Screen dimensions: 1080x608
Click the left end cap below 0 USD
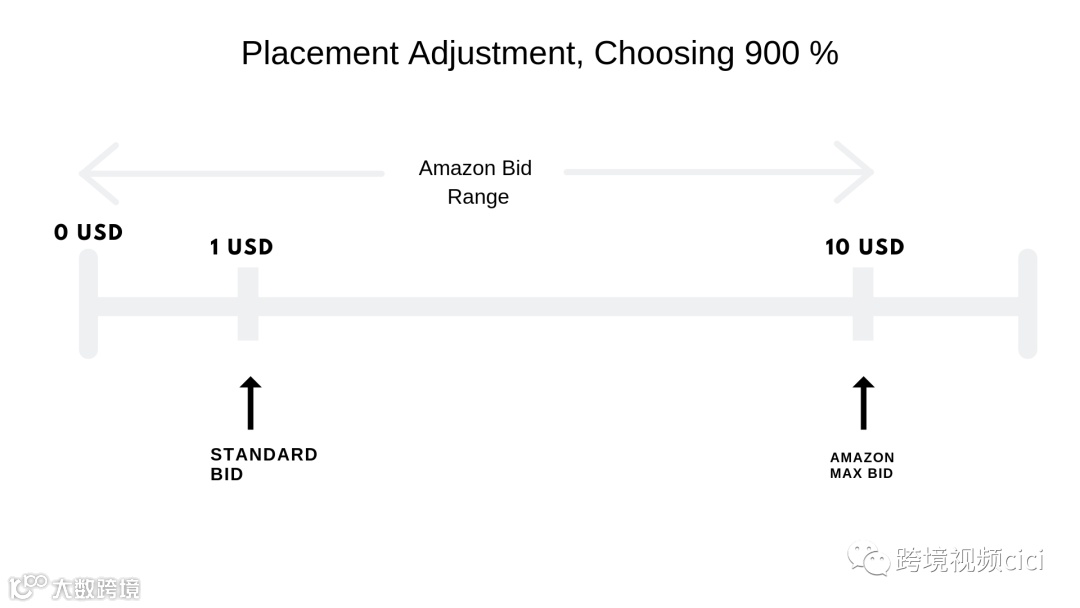pyautogui.click(x=88, y=303)
